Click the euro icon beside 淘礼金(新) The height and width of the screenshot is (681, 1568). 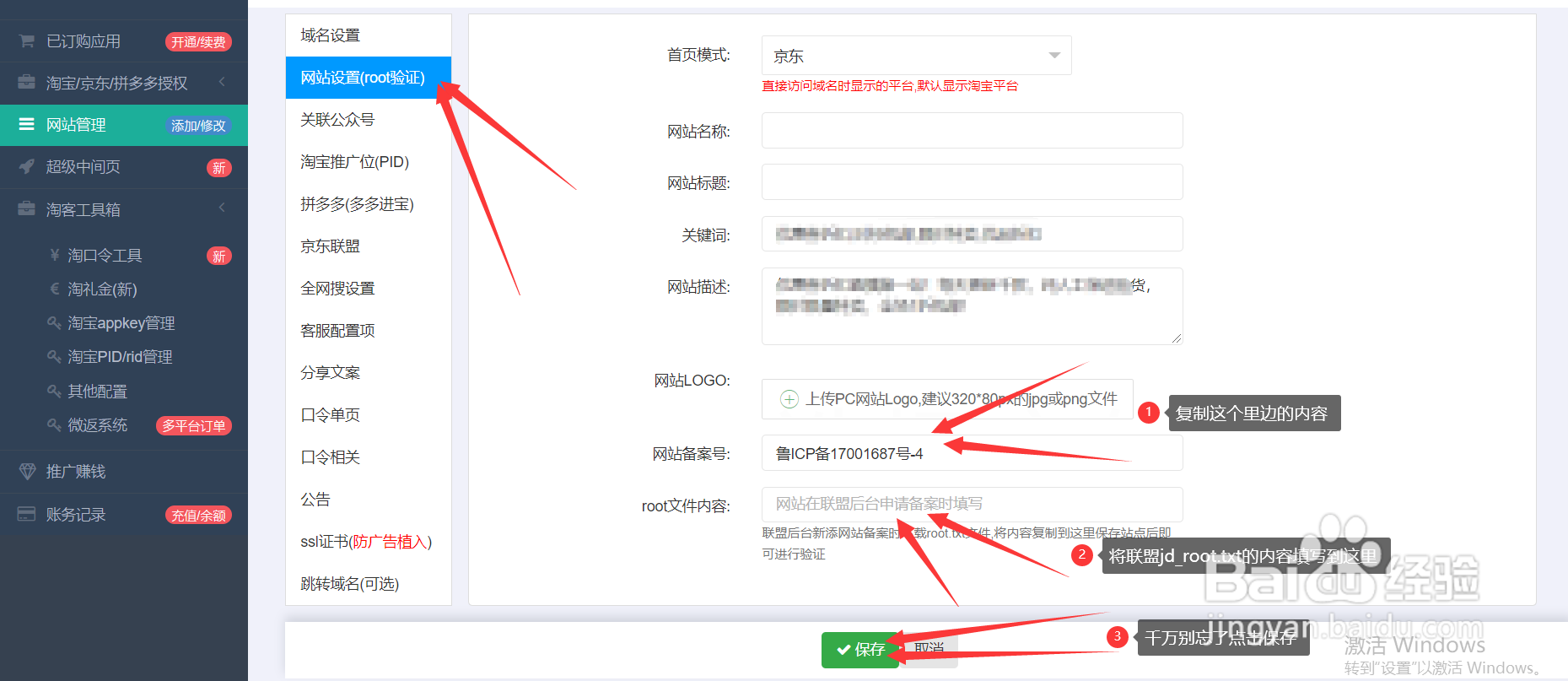tap(55, 289)
